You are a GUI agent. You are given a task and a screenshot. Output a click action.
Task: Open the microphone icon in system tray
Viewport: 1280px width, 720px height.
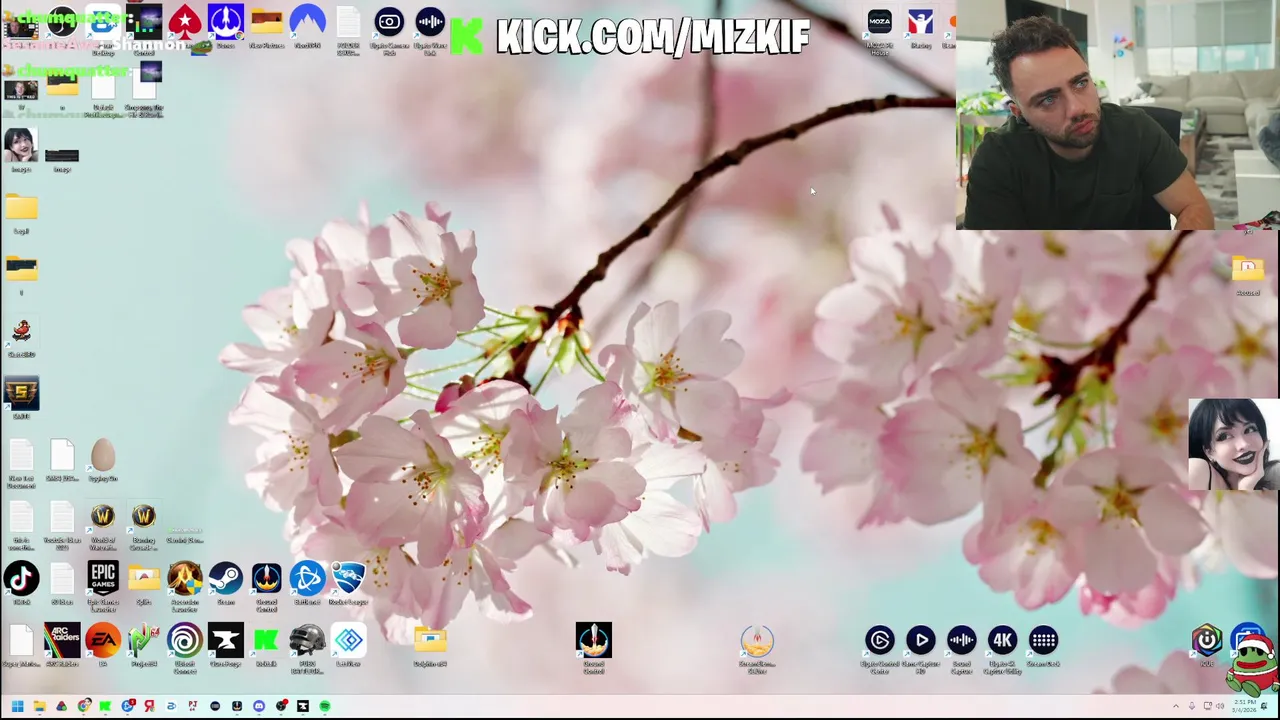click(x=1193, y=706)
